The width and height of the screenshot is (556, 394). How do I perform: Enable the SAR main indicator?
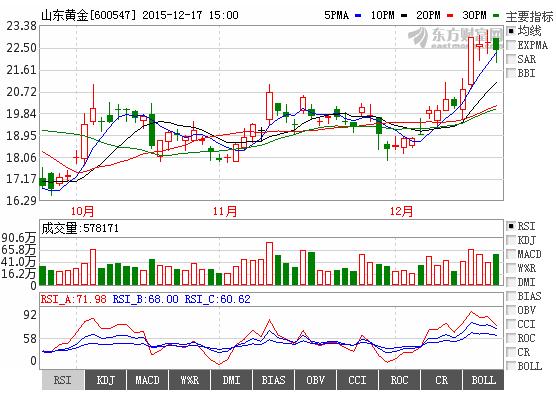click(511, 59)
